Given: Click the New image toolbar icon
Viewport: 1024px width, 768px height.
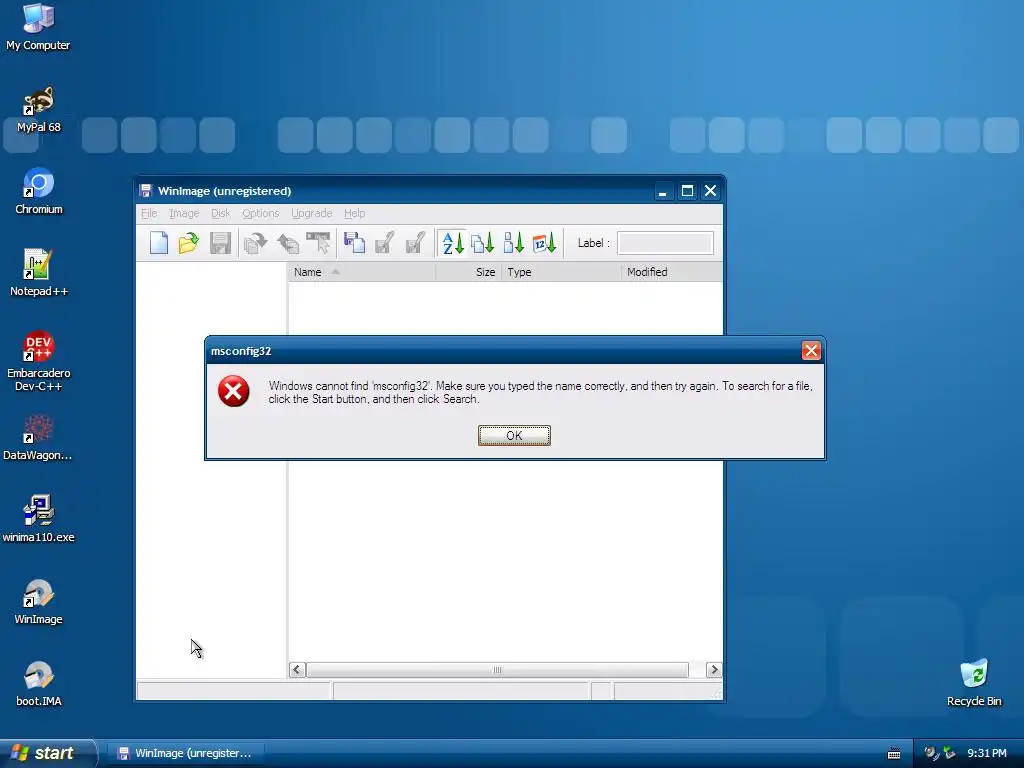Looking at the screenshot, I should coord(159,243).
